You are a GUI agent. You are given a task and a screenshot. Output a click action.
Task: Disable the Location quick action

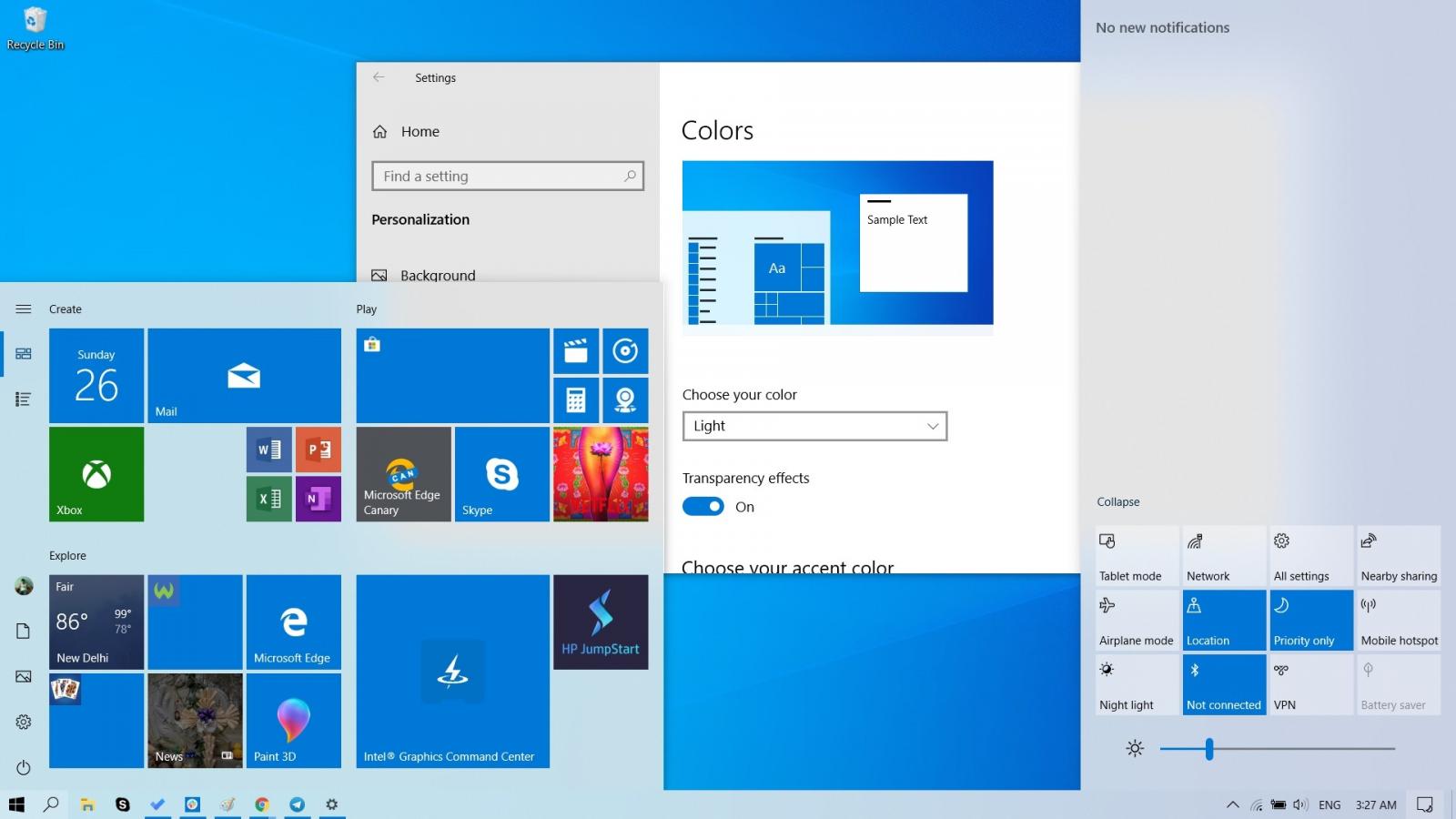(1223, 620)
